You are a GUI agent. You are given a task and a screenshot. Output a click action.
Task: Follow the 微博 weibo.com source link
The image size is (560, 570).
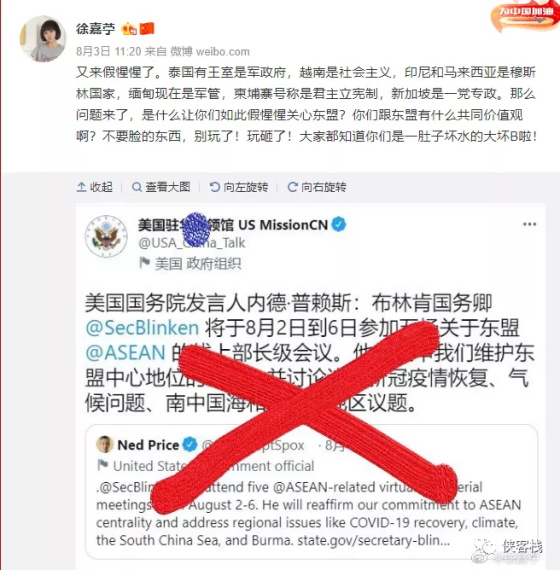(x=210, y=52)
